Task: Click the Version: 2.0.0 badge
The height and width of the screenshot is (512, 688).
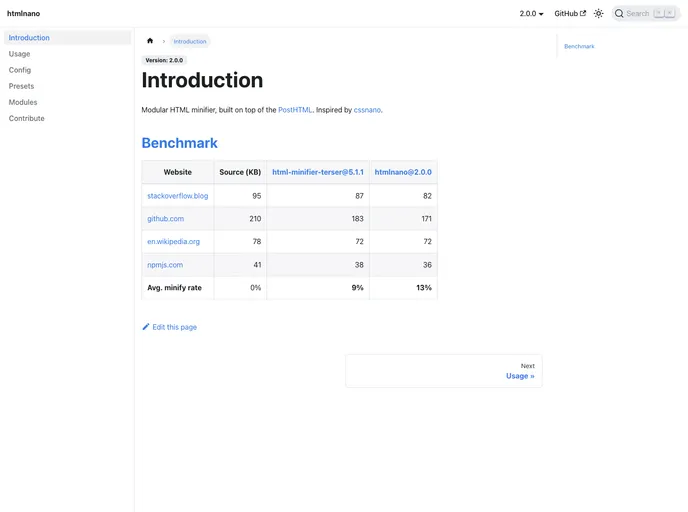Action: pos(164,60)
